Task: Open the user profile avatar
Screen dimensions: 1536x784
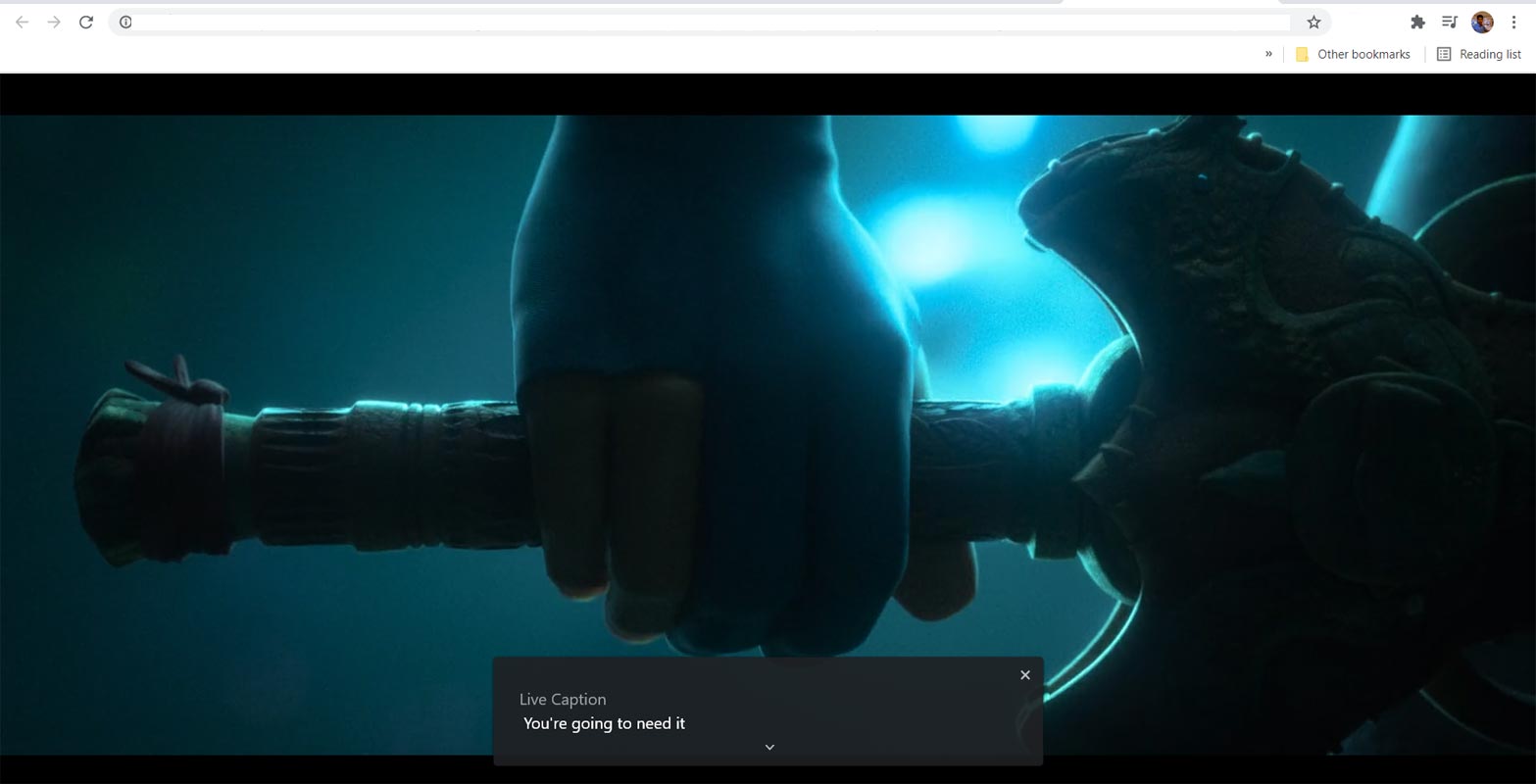Action: coord(1482,23)
